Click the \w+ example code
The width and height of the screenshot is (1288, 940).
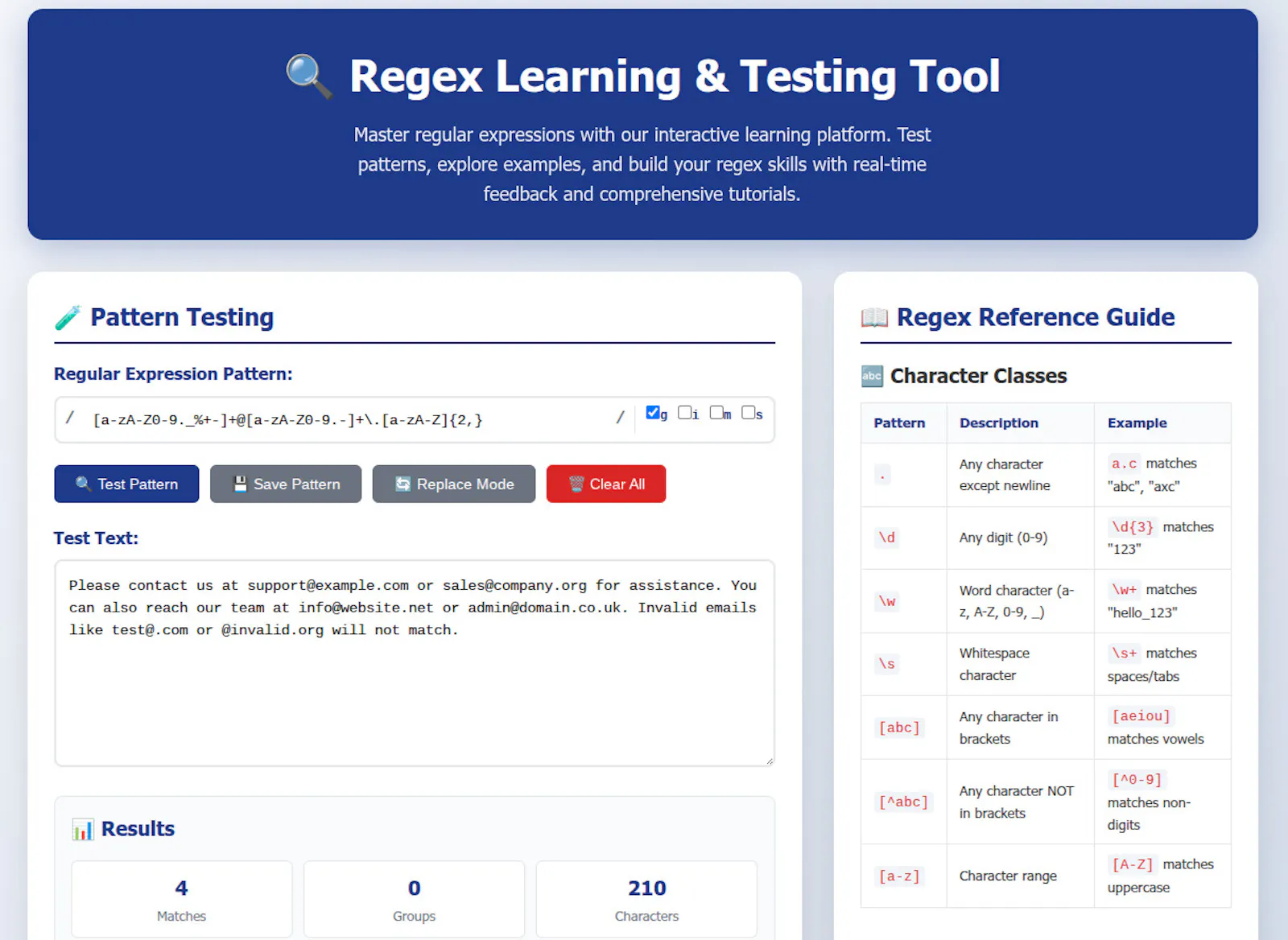pyautogui.click(x=1124, y=590)
